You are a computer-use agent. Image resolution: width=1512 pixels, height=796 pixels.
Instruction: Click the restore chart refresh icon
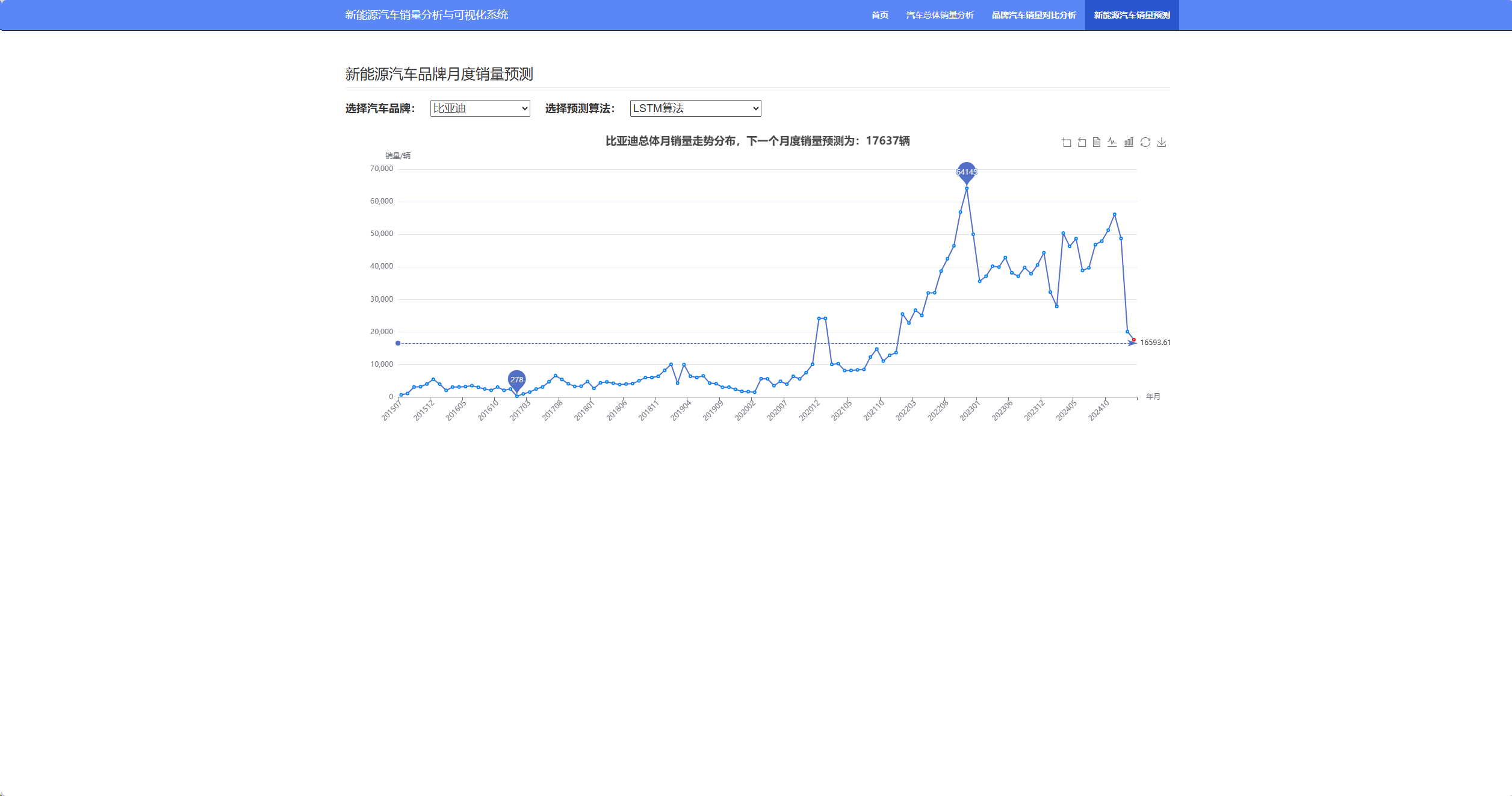(x=1145, y=143)
